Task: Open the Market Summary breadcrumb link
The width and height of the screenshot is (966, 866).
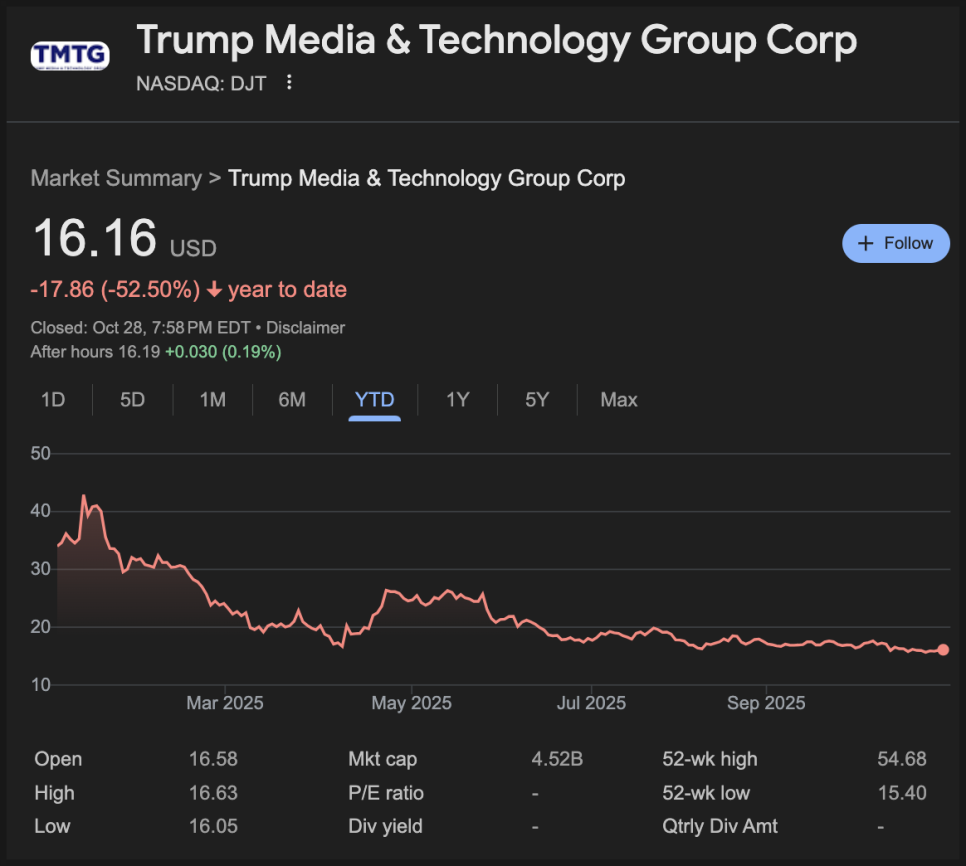Action: (116, 179)
